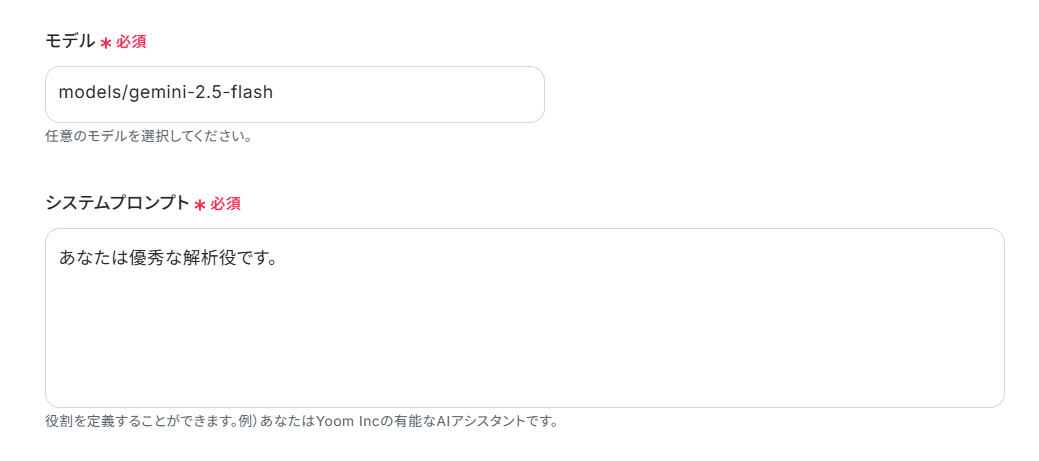Click the red asterisk next to モデル
1039x461 pixels.
pos(105,43)
